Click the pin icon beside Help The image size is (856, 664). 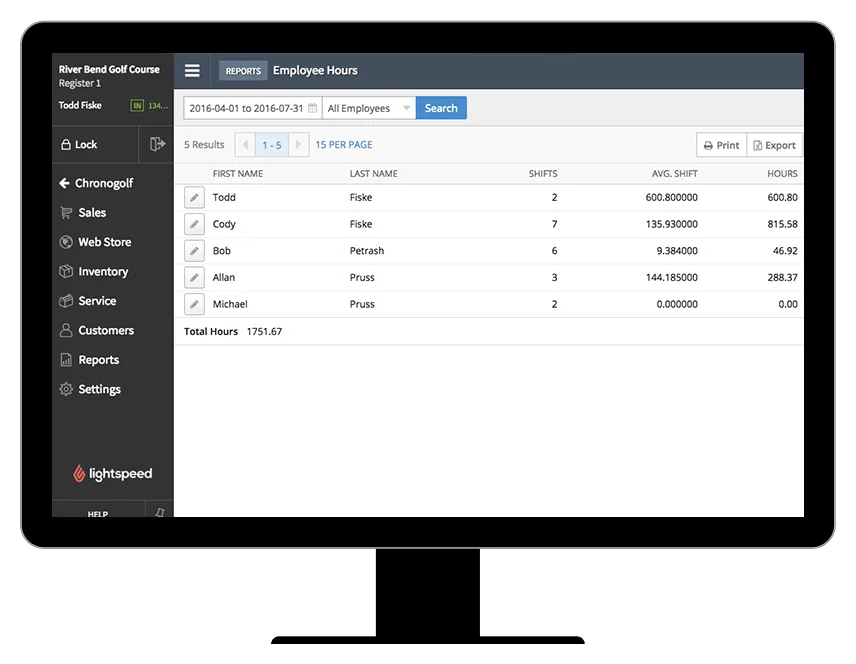point(159,512)
